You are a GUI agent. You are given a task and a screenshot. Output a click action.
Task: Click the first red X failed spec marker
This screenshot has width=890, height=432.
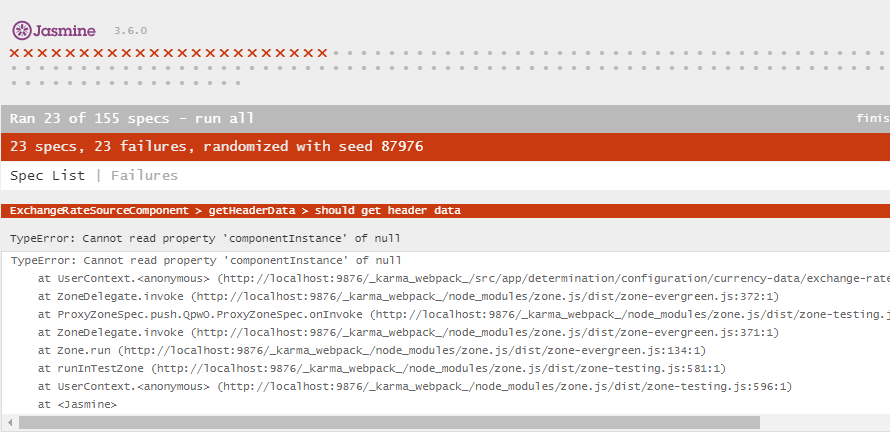(14, 53)
